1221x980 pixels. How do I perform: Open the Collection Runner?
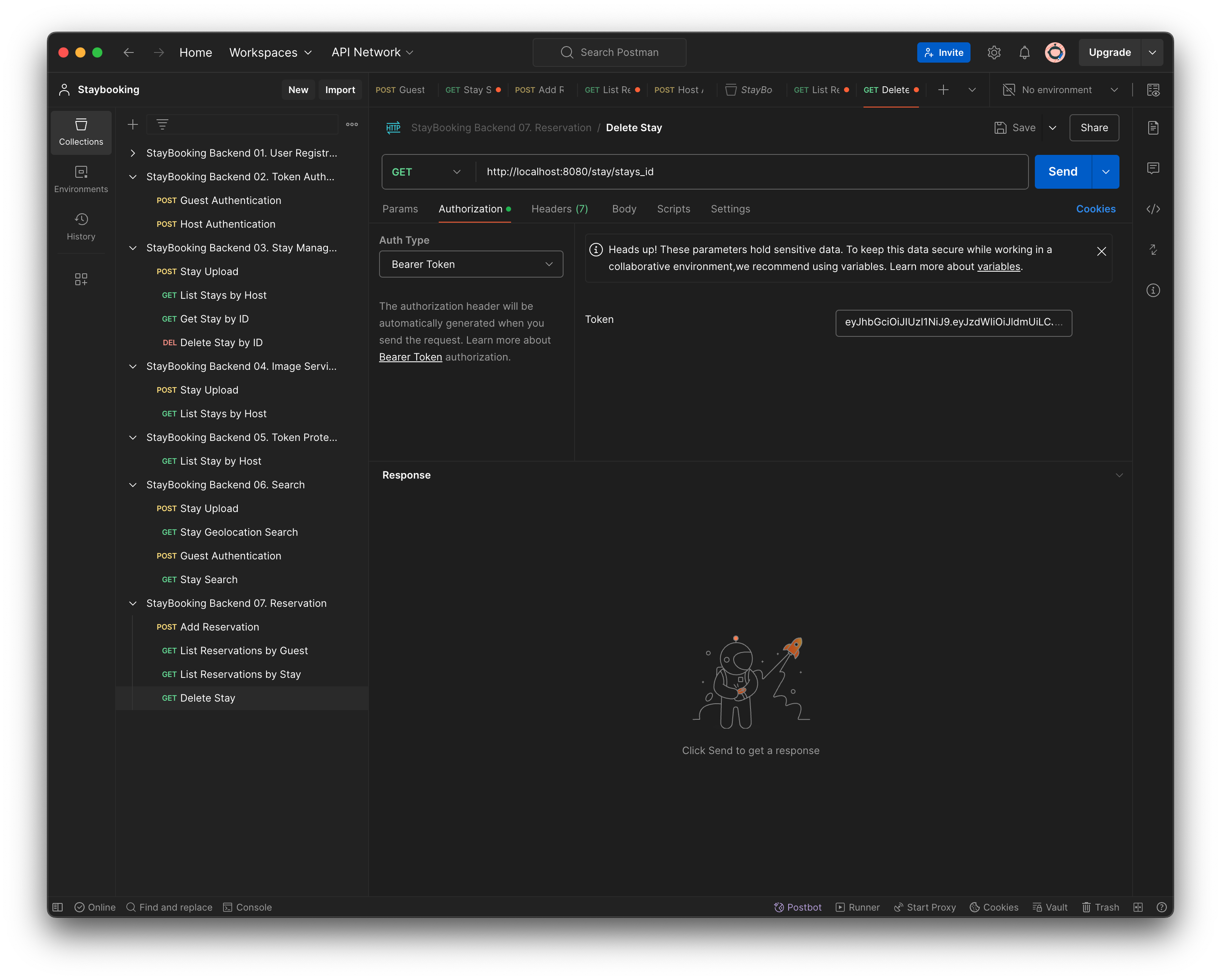(858, 907)
